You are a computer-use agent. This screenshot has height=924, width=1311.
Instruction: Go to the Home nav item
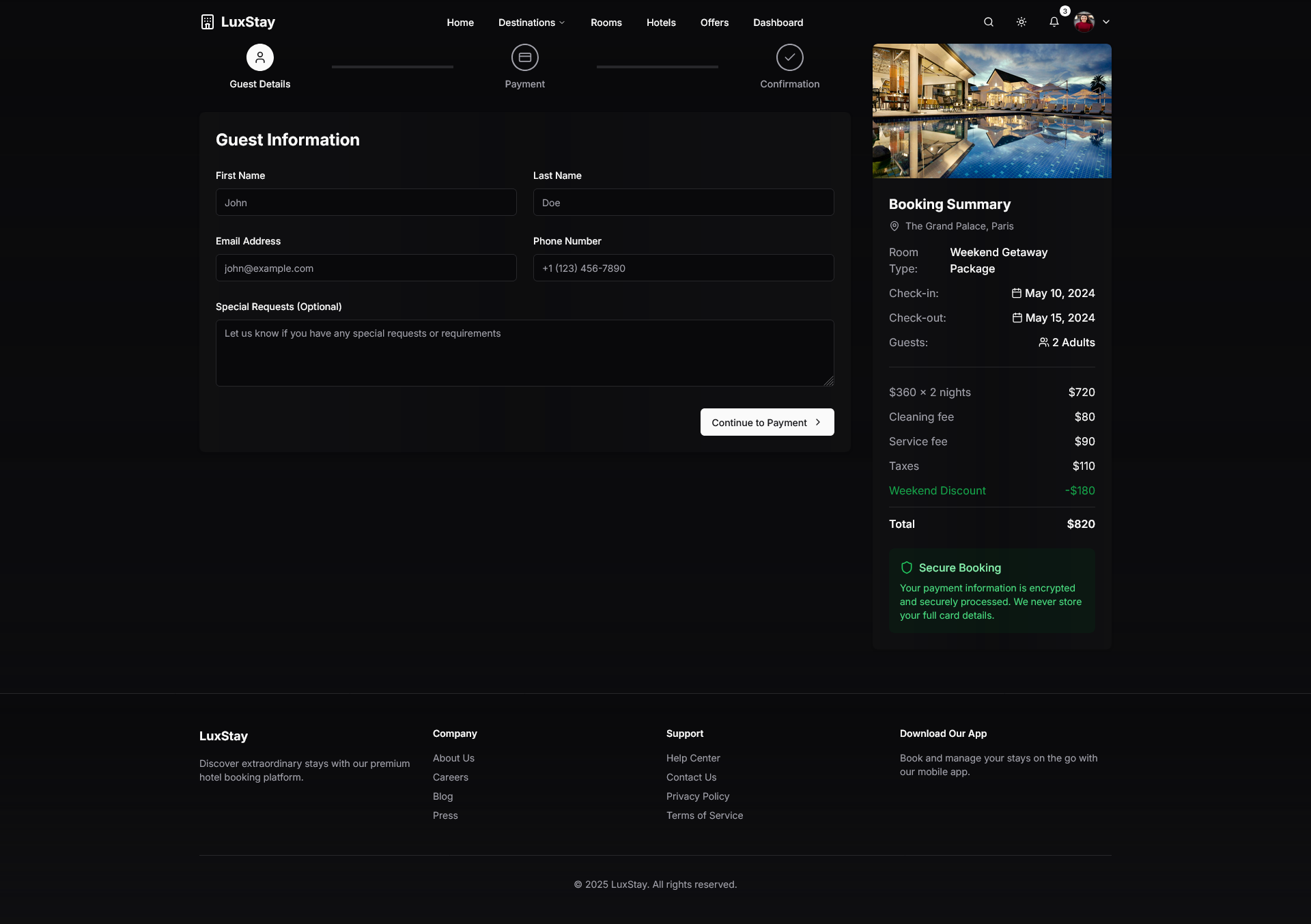[460, 23]
